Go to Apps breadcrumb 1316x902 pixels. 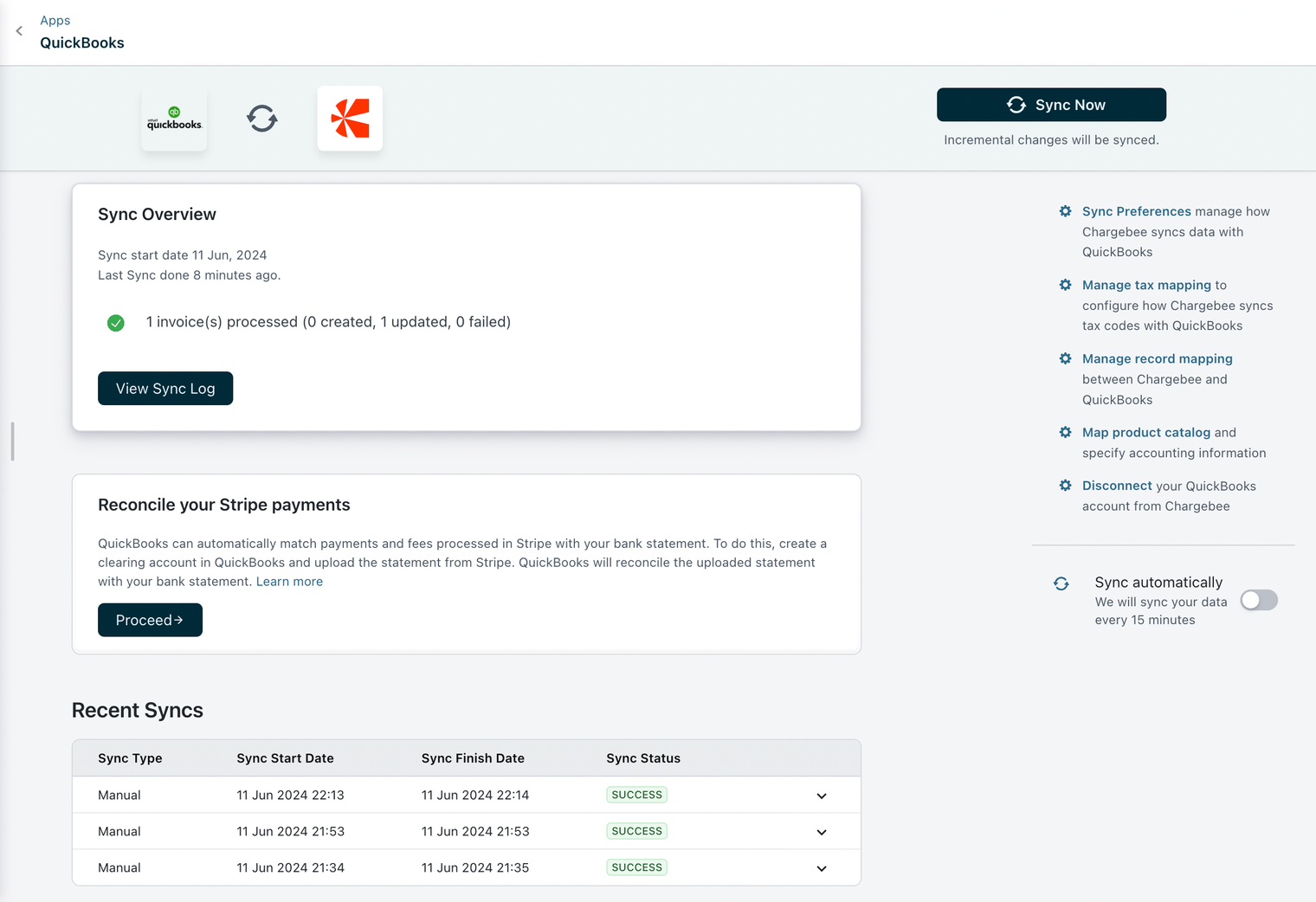[x=55, y=20]
